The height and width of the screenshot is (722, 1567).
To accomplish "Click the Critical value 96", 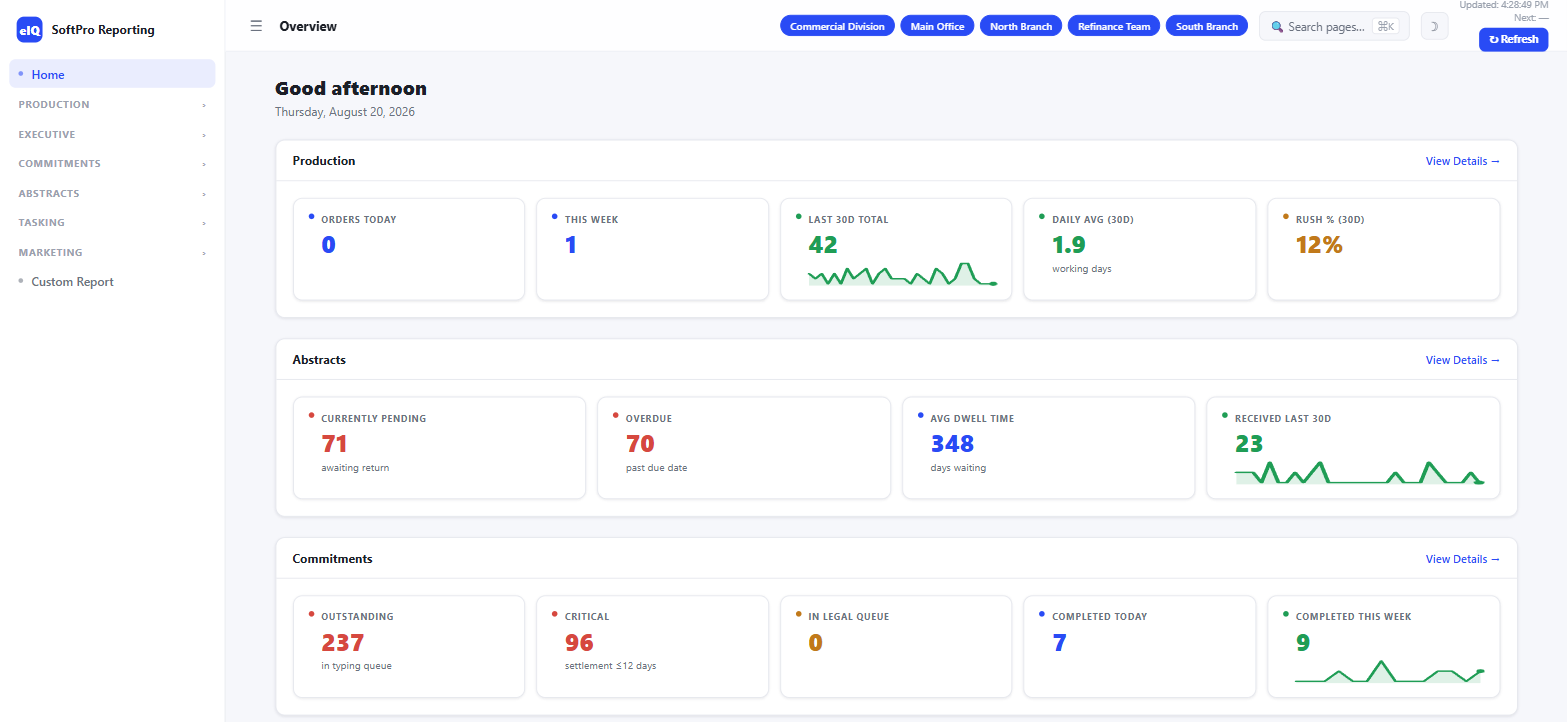I will (x=579, y=642).
